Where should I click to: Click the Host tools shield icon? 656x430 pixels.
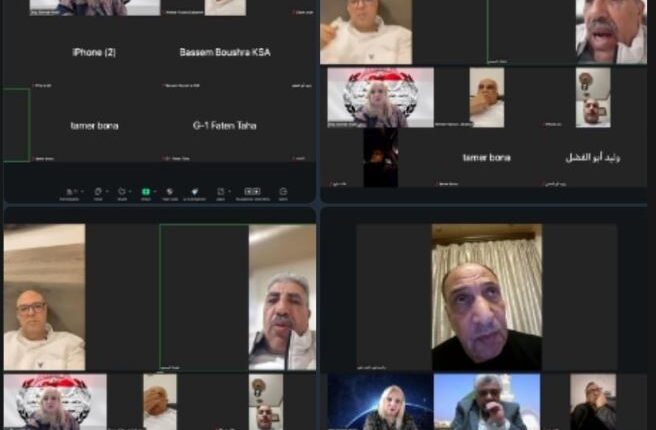[x=170, y=190]
